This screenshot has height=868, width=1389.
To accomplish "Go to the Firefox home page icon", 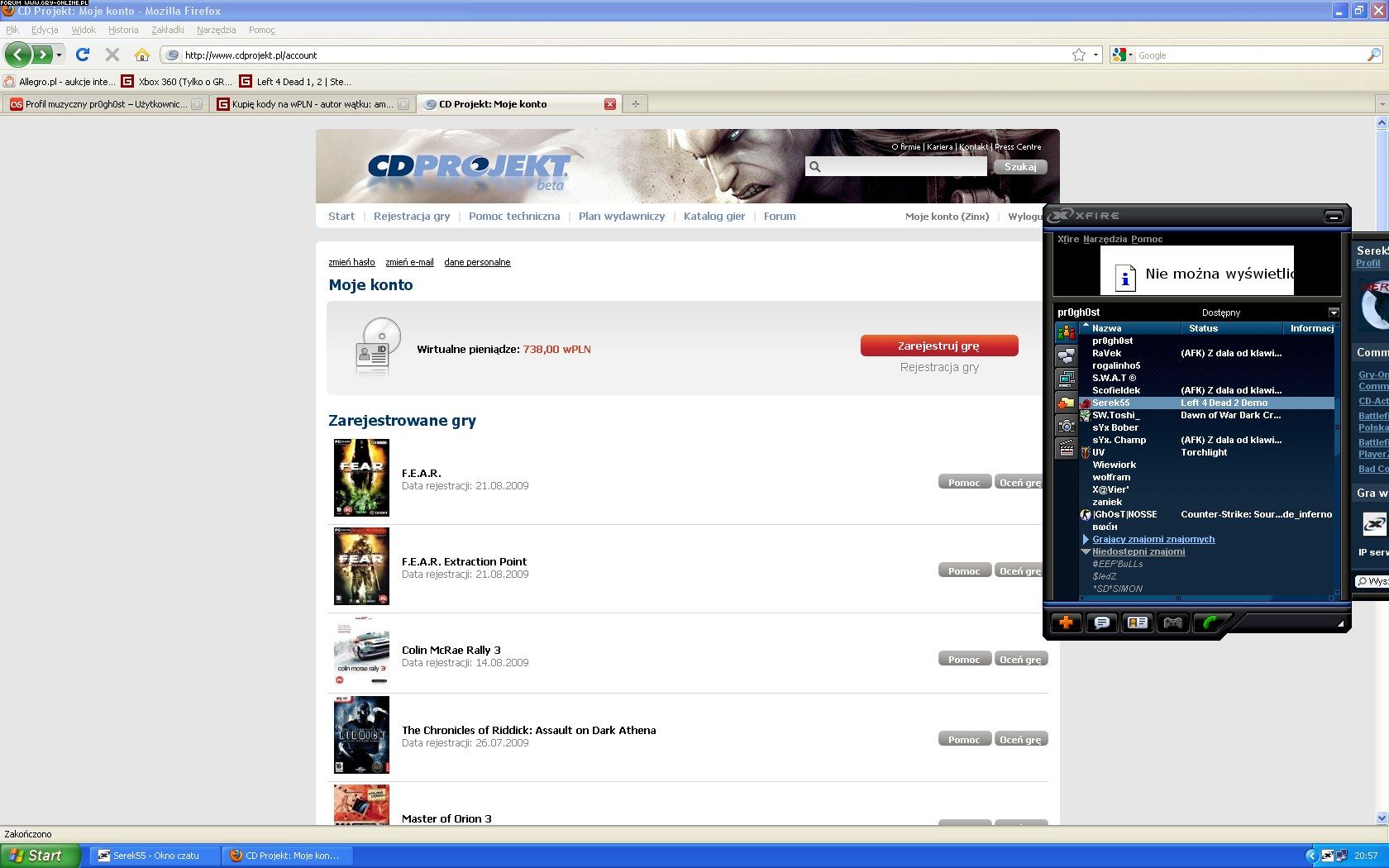I will (142, 55).
